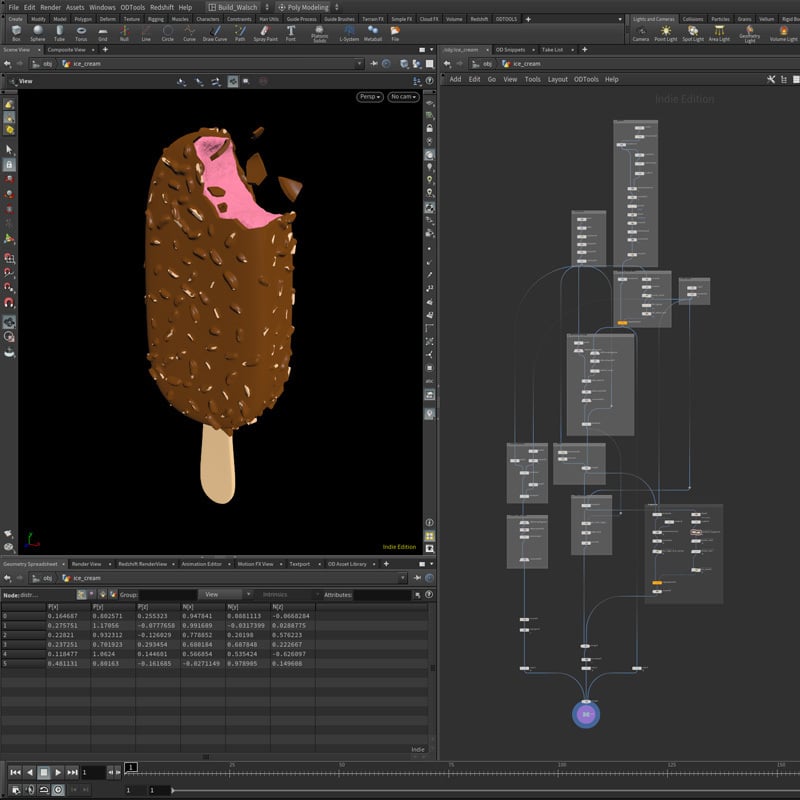
Task: Expand spreadsheet path history dropdown
Action: 403,578
